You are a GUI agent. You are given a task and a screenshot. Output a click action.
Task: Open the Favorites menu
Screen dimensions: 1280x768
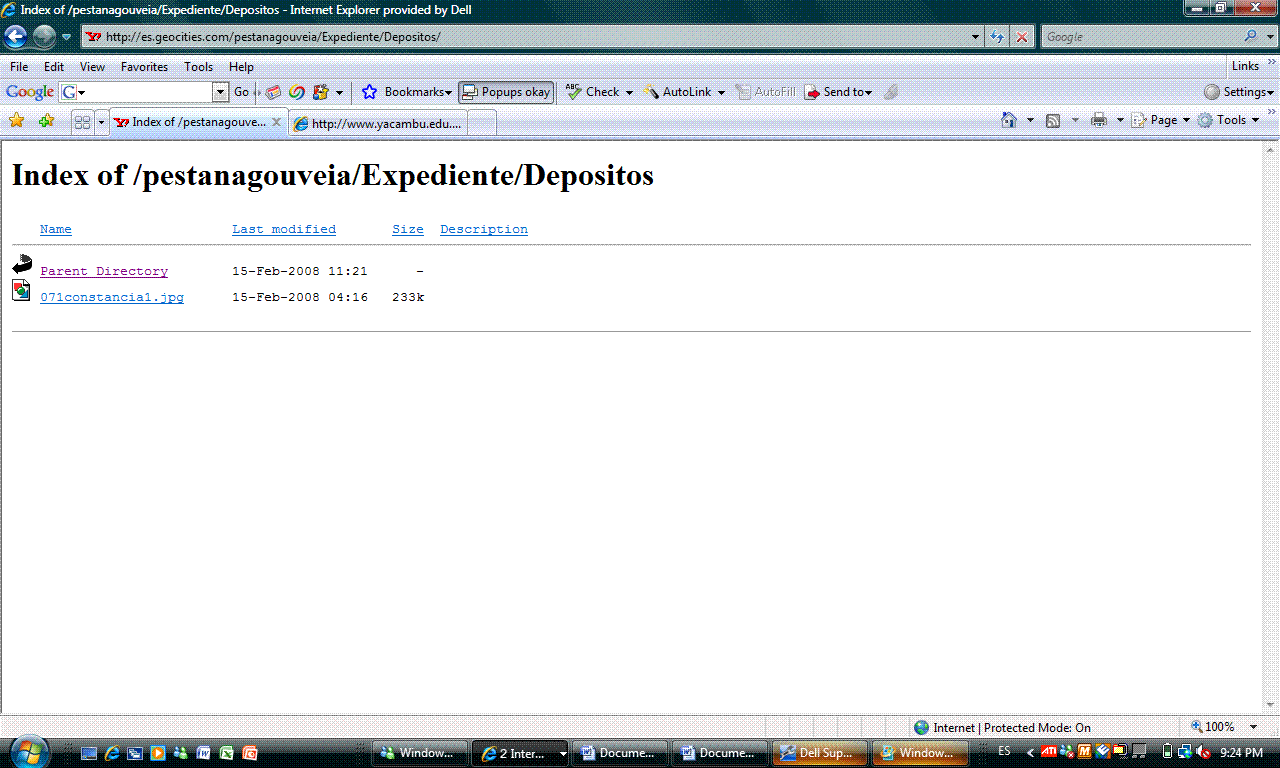(145, 67)
